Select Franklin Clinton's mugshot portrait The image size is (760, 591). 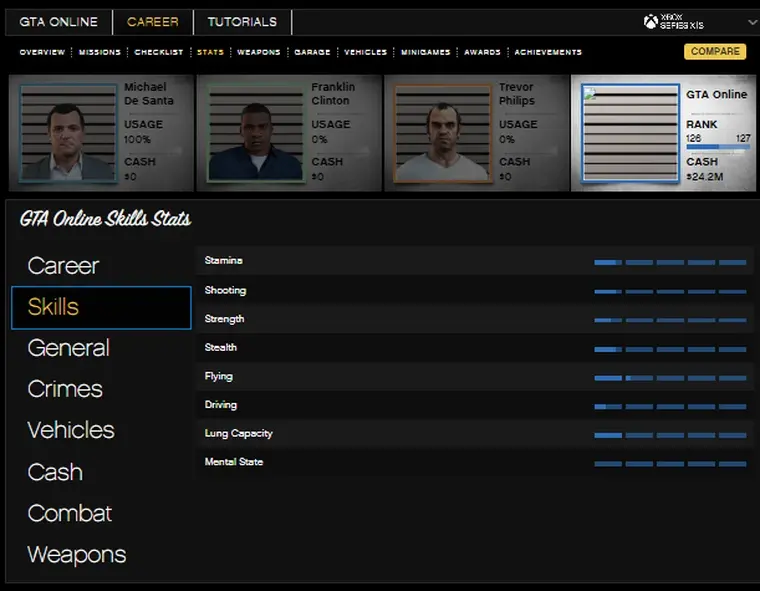click(256, 132)
